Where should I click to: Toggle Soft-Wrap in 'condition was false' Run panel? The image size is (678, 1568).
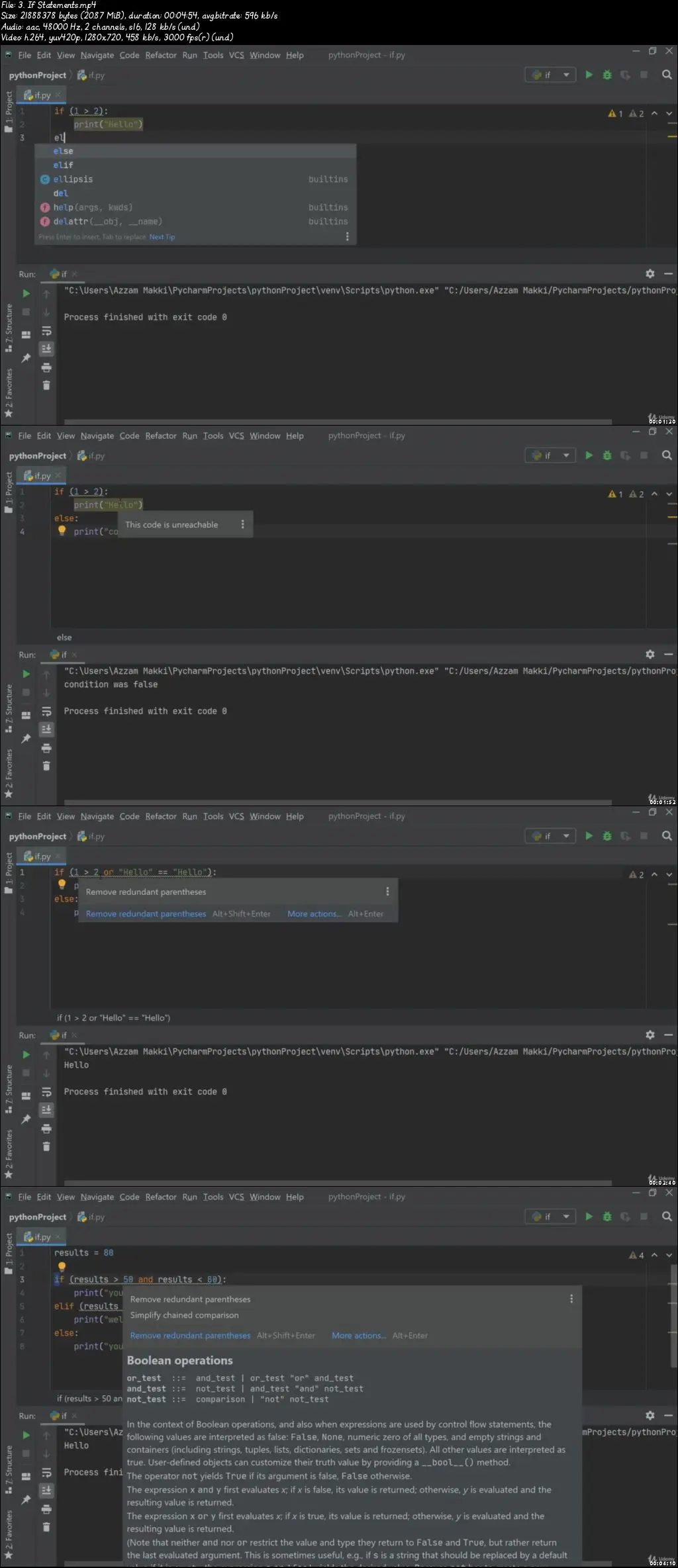[46, 712]
